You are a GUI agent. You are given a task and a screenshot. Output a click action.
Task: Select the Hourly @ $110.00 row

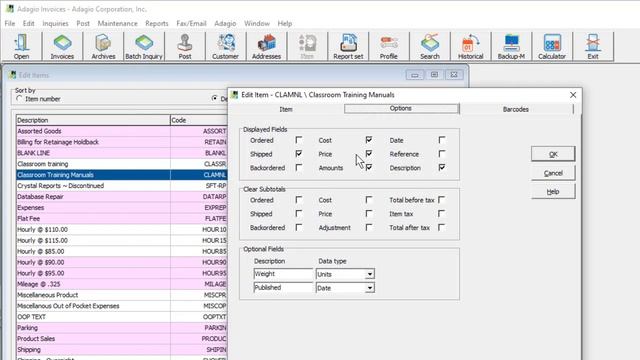tap(122, 229)
